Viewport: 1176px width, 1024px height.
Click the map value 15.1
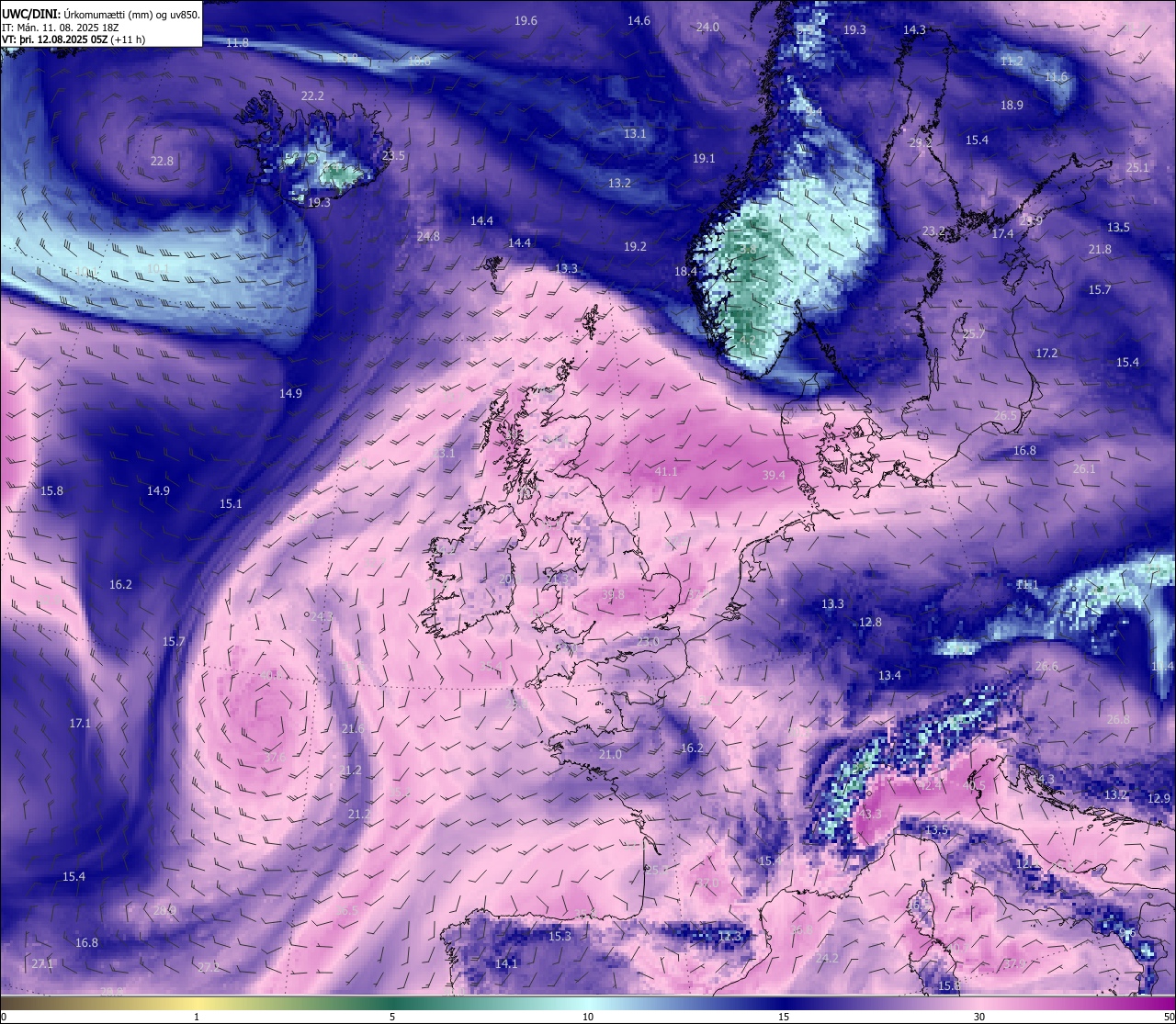[231, 503]
